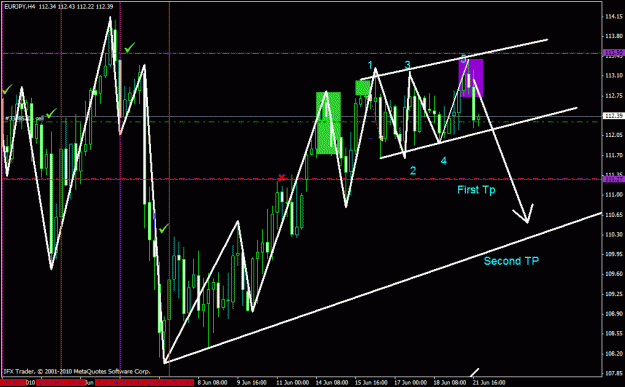Image resolution: width=625 pixels, height=387 pixels.
Task: Click the '11 Jun 00:00' time label
Action: coord(293,383)
